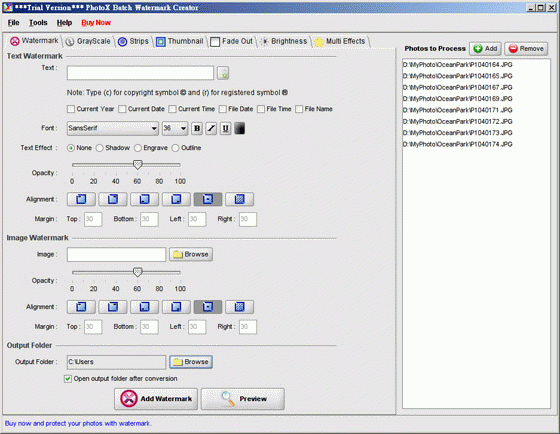Click the Output Folder path field

(x=116, y=362)
